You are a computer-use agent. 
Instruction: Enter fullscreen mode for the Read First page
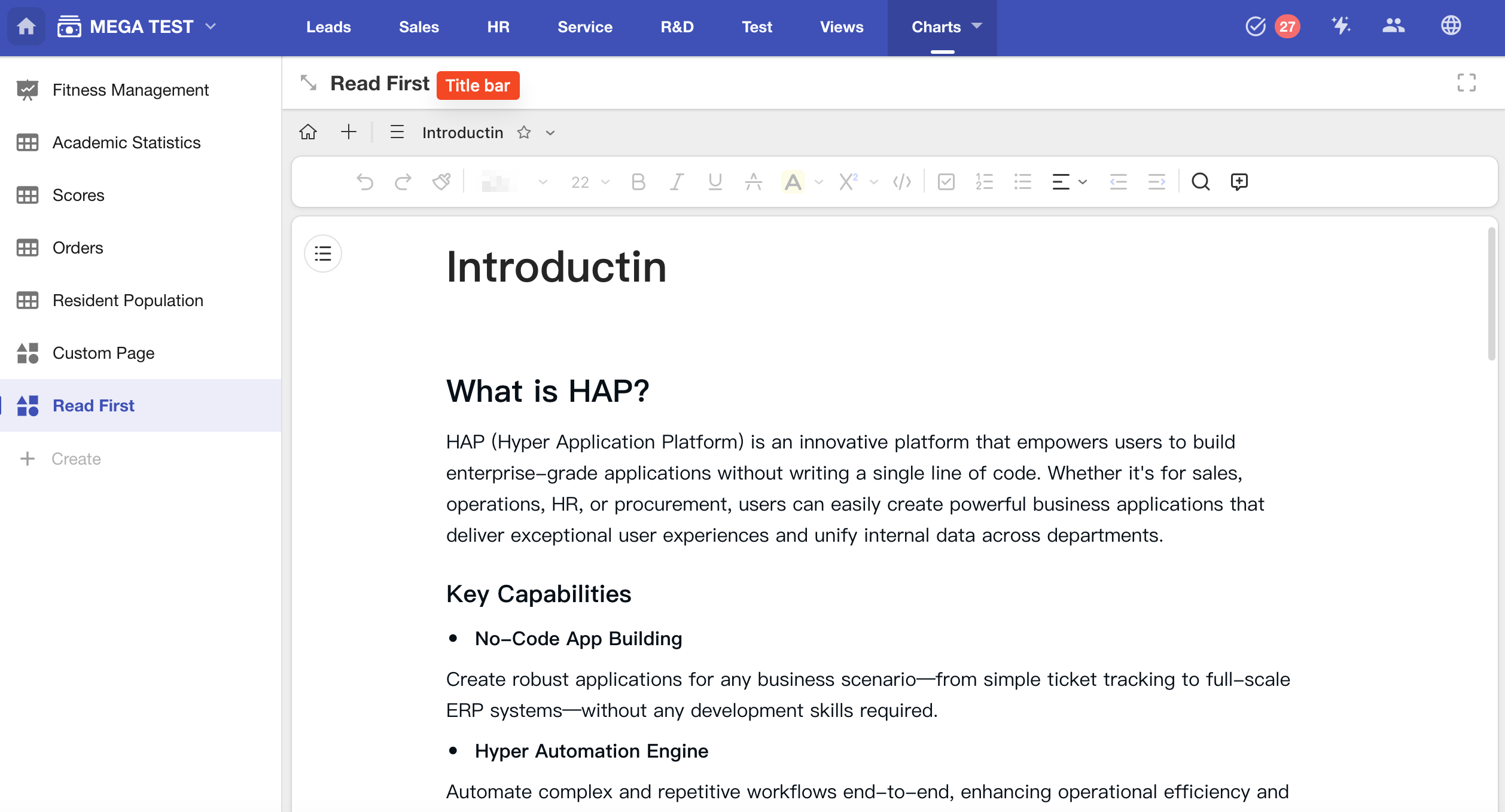pyautogui.click(x=1466, y=83)
